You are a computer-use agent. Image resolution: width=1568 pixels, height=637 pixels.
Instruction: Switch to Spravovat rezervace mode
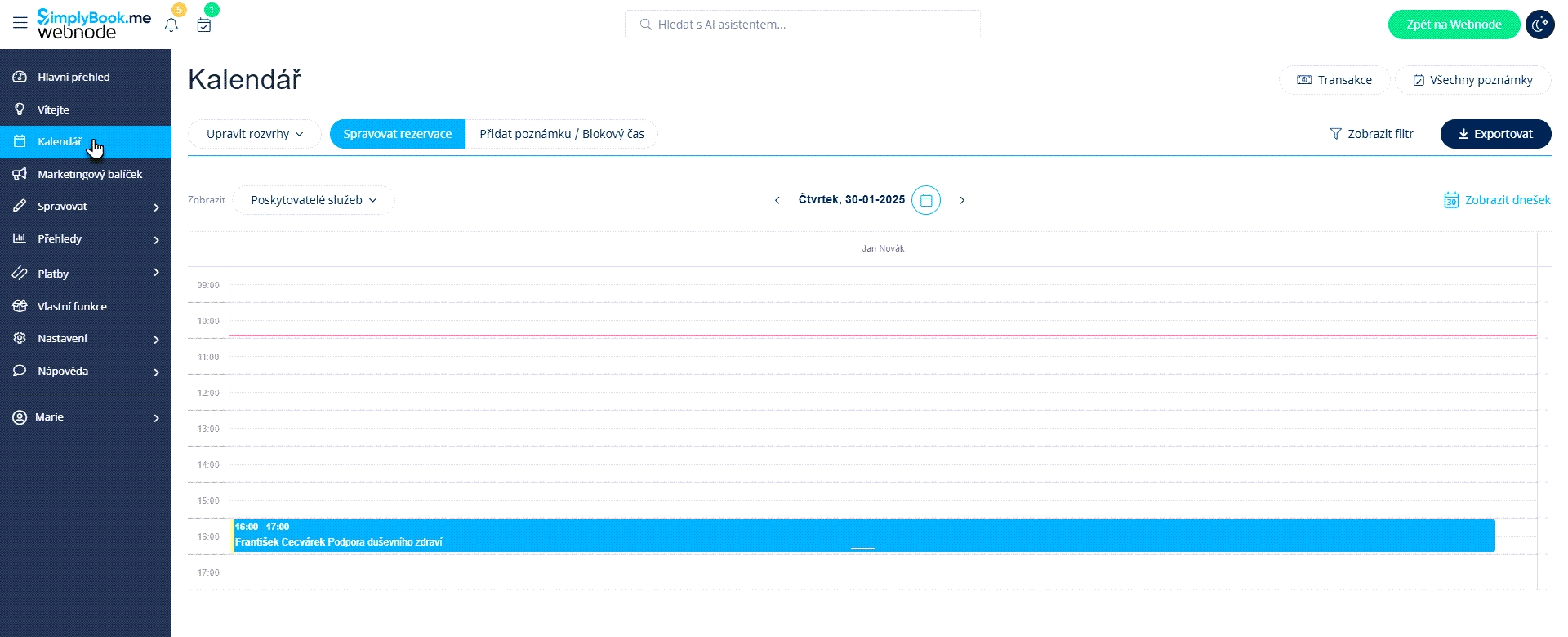coord(398,134)
